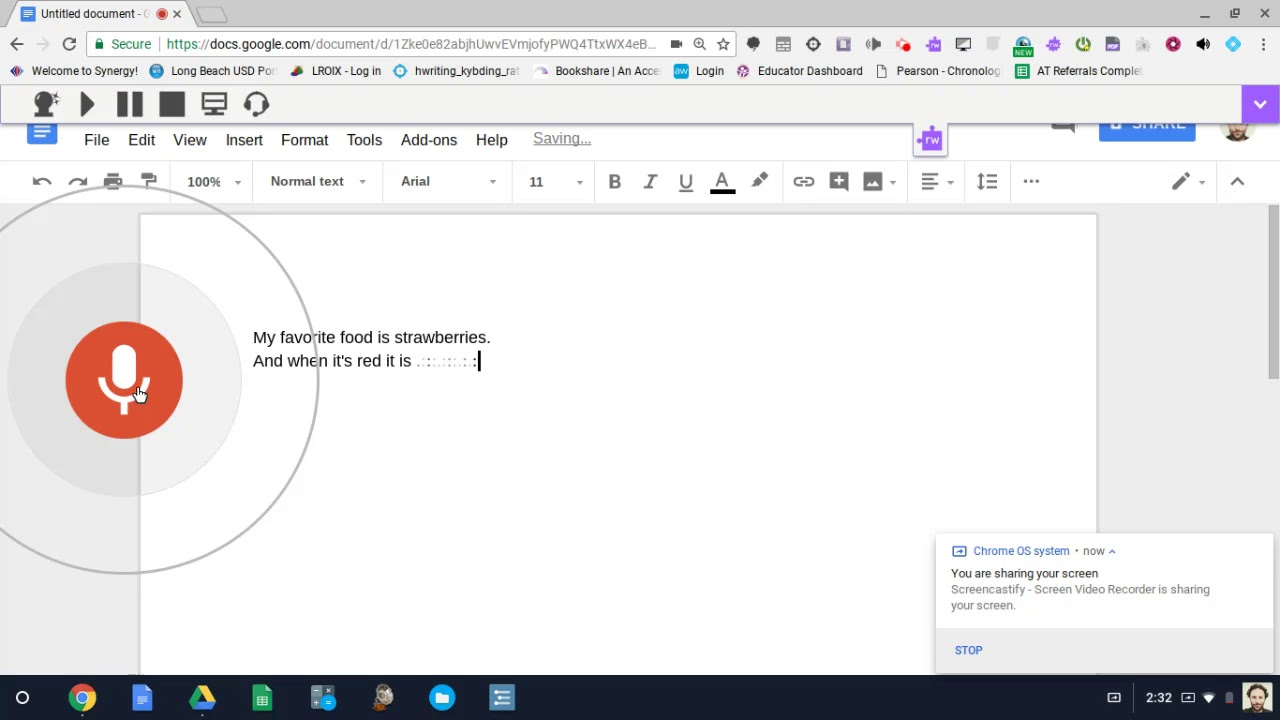
Task: Show more toolbar options (three dots)
Action: (1031, 181)
